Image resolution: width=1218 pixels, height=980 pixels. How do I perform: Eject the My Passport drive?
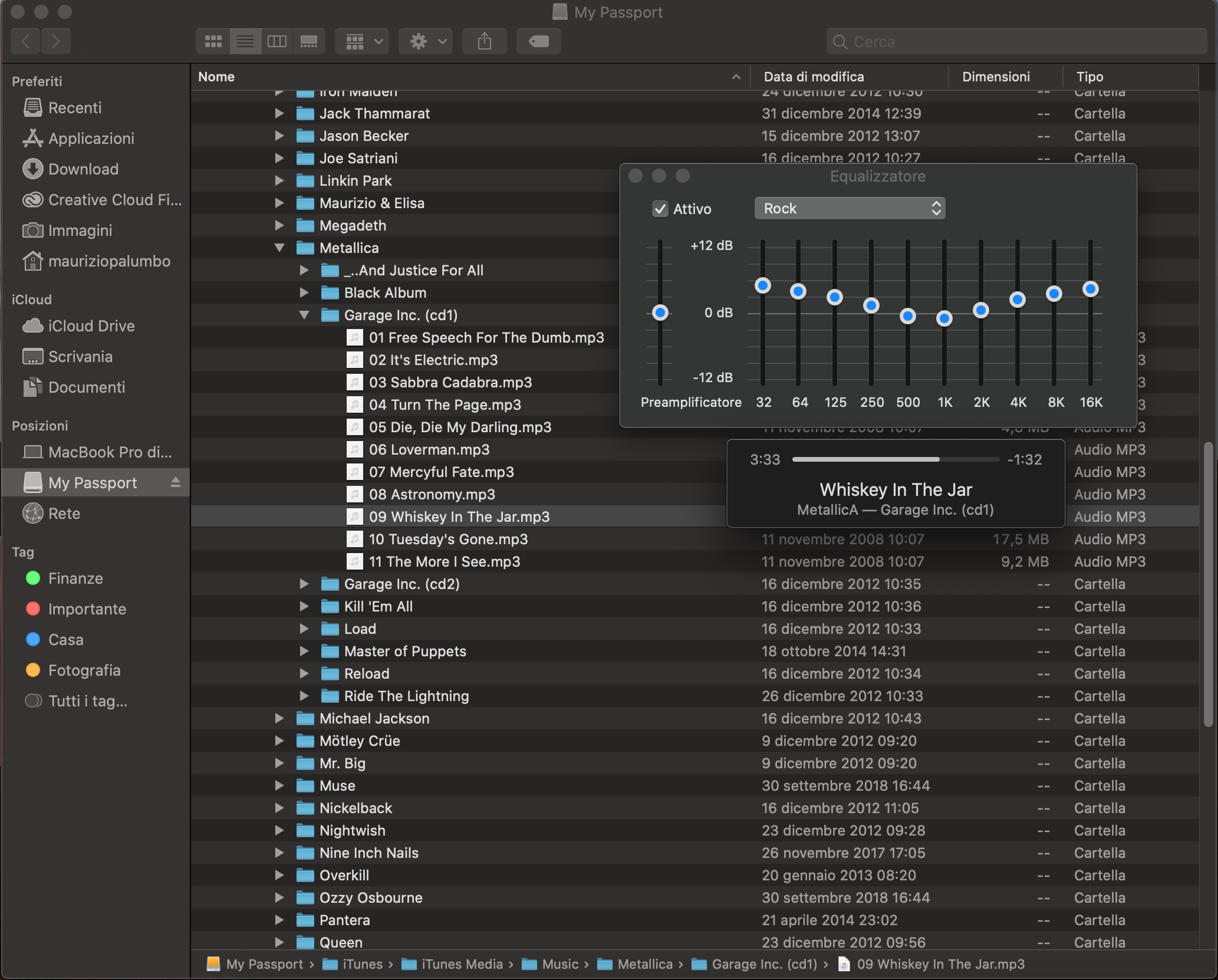(175, 483)
